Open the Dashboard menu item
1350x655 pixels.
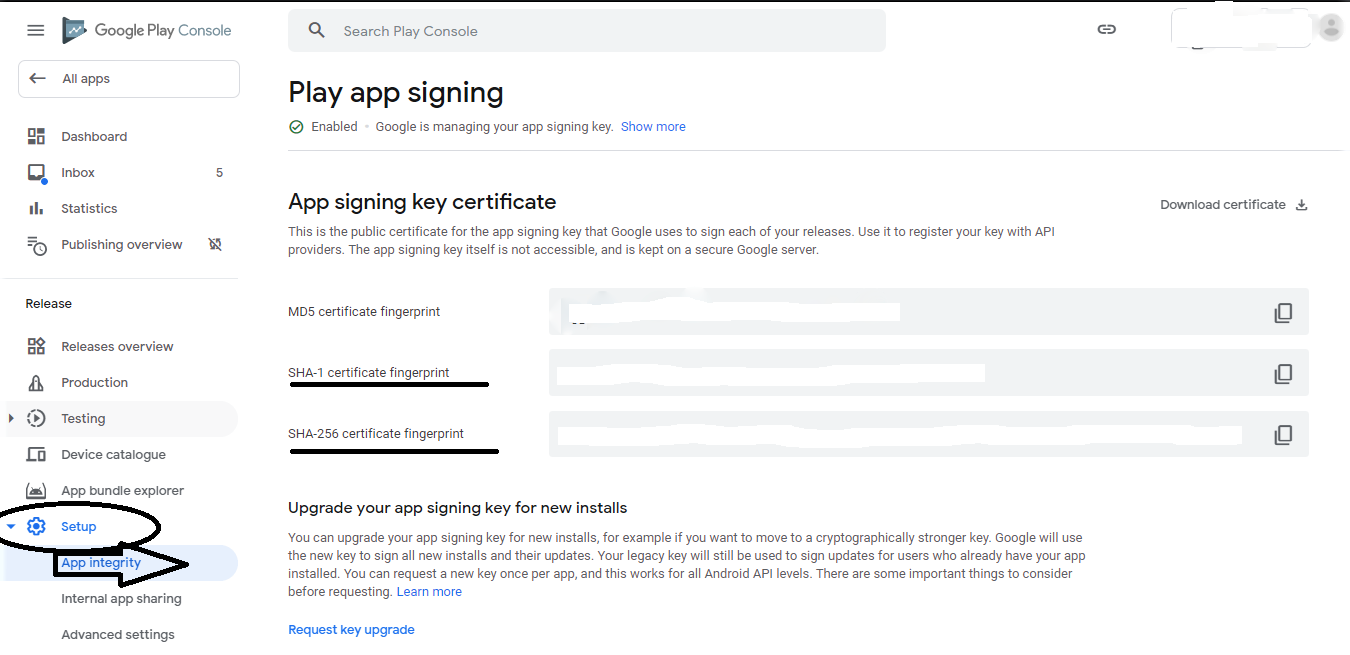click(94, 137)
